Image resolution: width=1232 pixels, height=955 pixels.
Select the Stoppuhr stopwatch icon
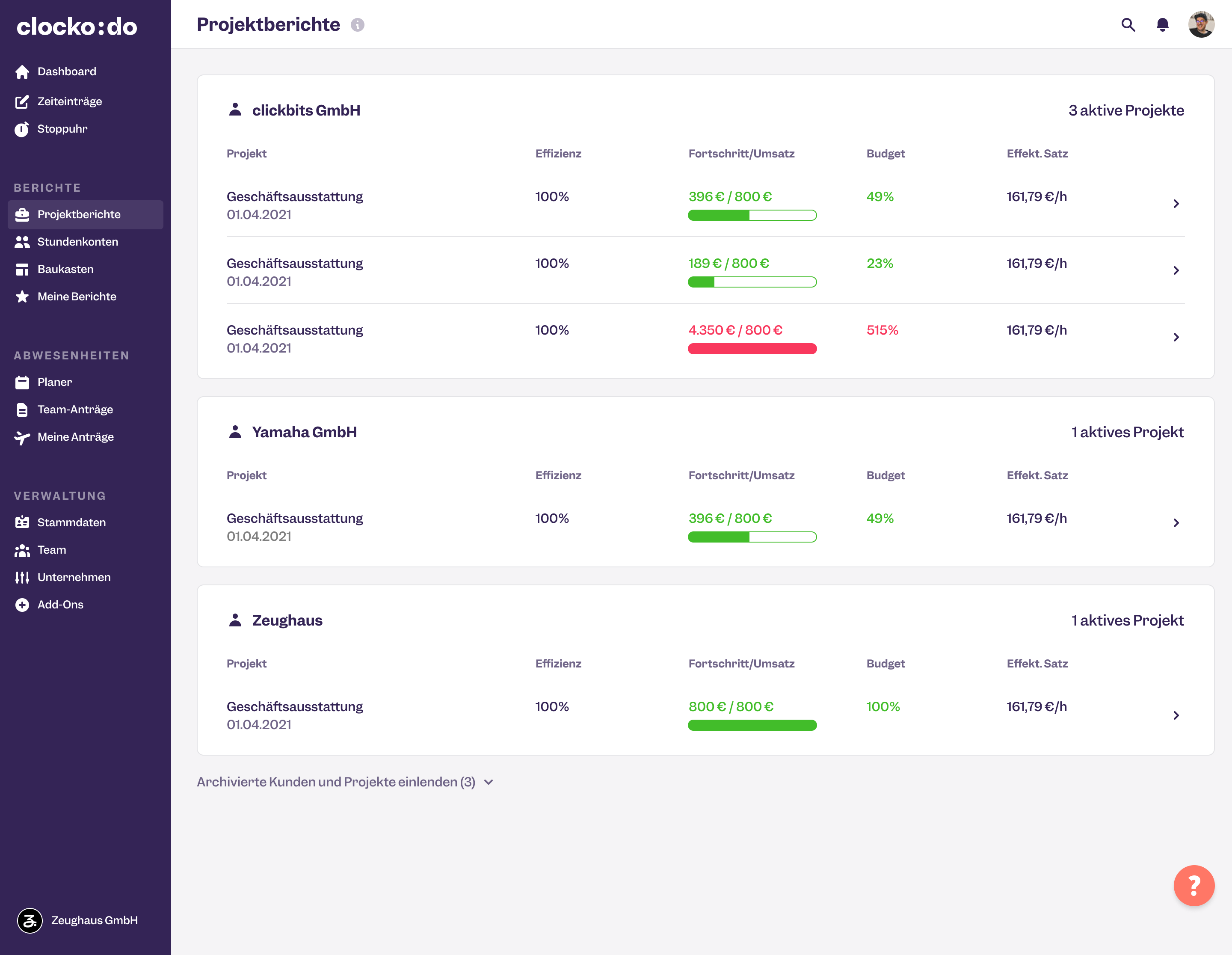point(22,129)
